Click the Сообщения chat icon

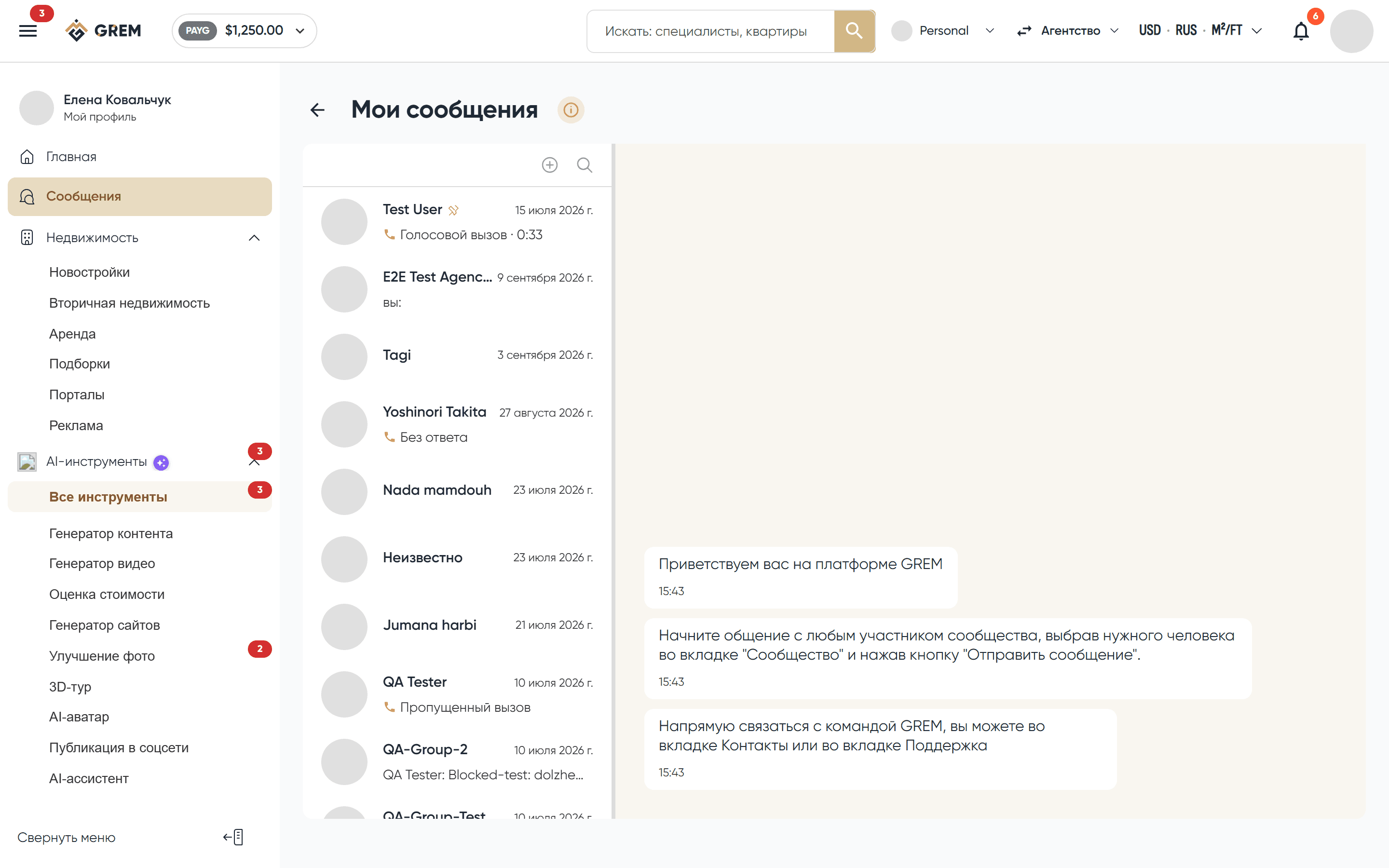tap(27, 196)
